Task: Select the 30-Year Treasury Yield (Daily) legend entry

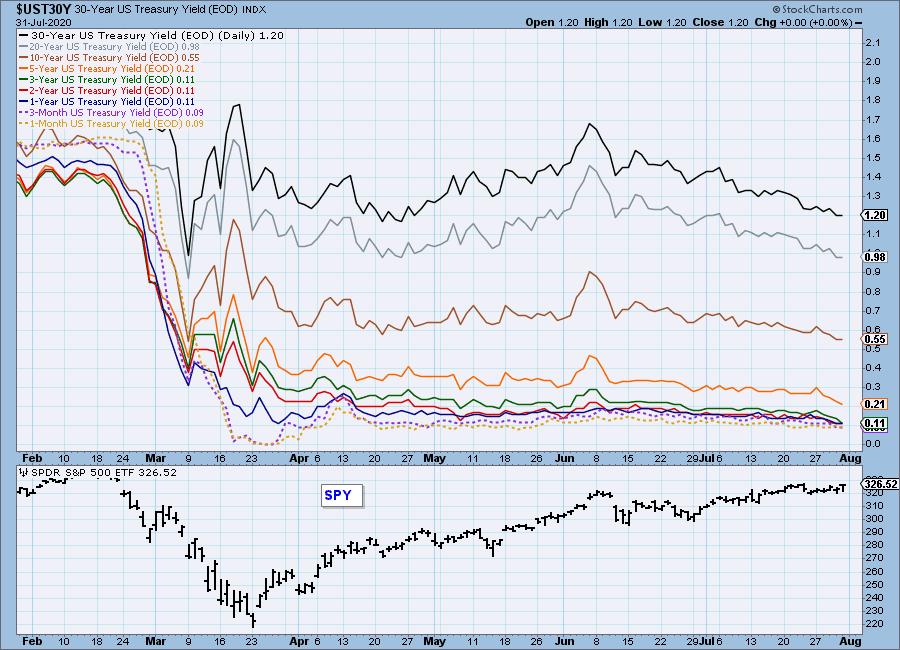Action: pyautogui.click(x=152, y=35)
